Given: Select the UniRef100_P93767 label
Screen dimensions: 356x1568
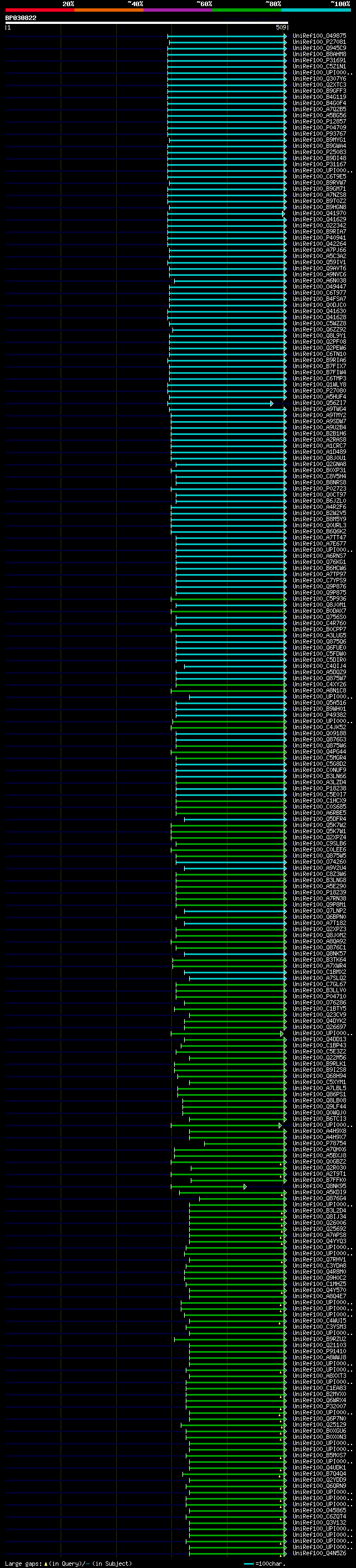Looking at the screenshot, I should pos(319,134).
